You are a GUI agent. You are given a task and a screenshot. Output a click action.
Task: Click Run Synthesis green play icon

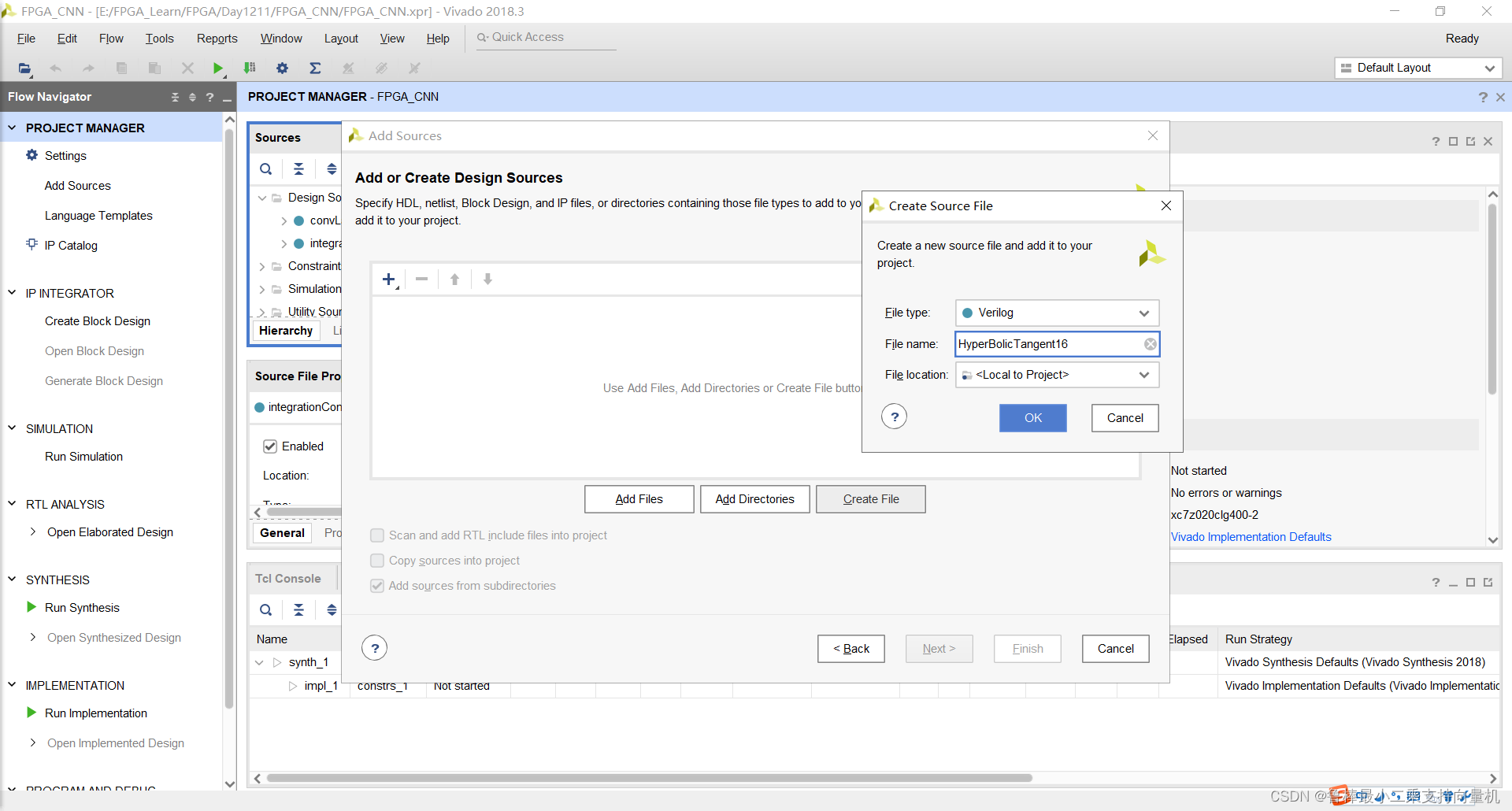pos(31,607)
